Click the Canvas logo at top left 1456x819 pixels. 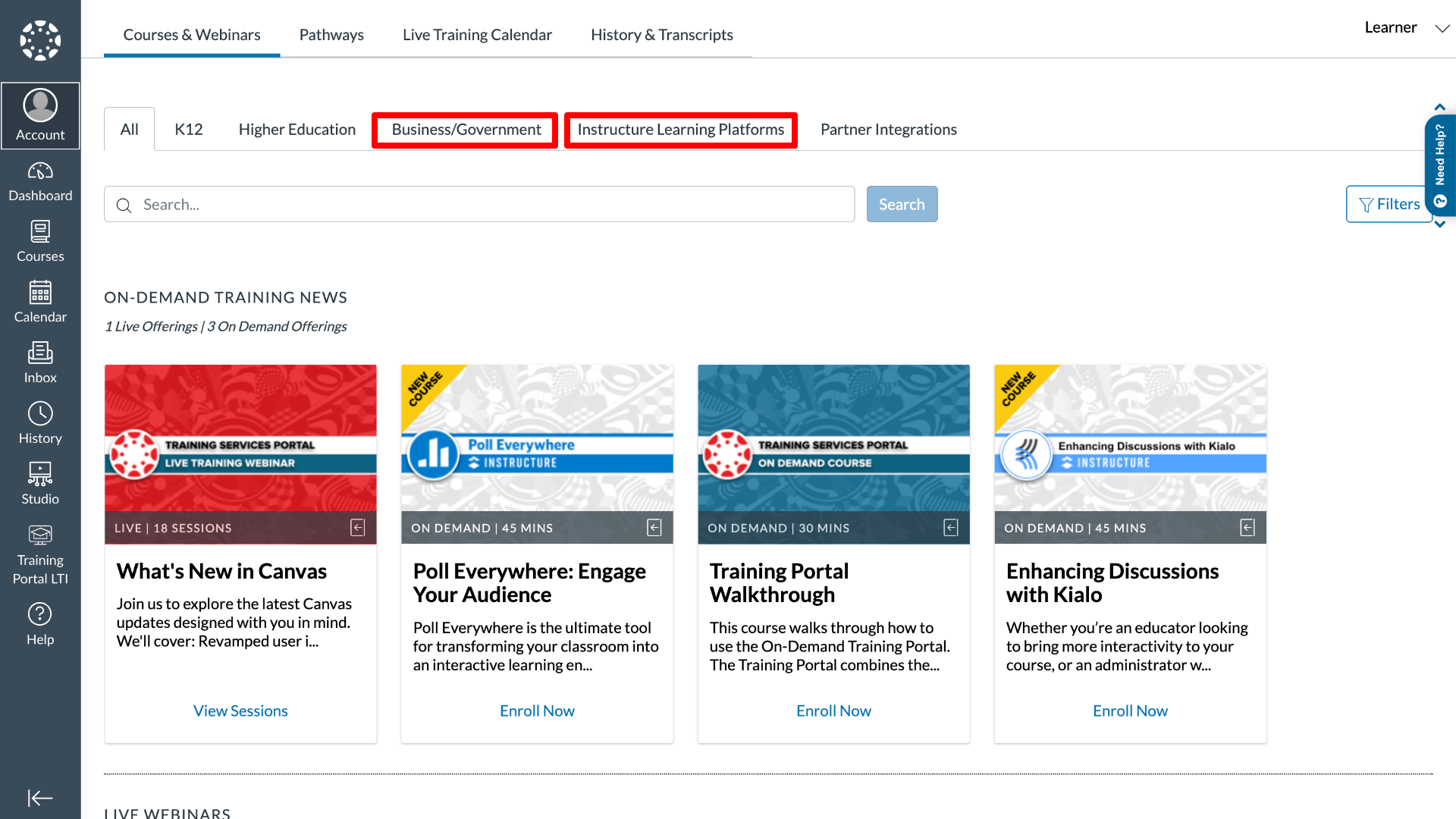pos(40,40)
